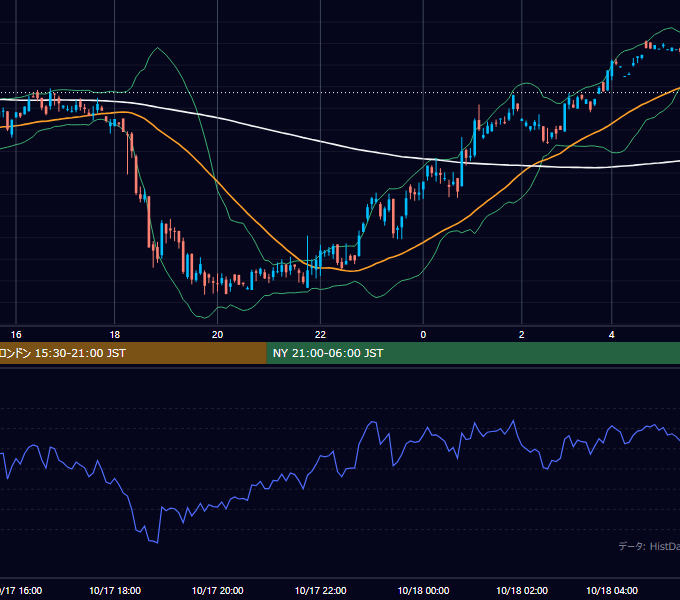680x600 pixels.
Task: Click the 20 hour axis label
Action: pos(217,335)
